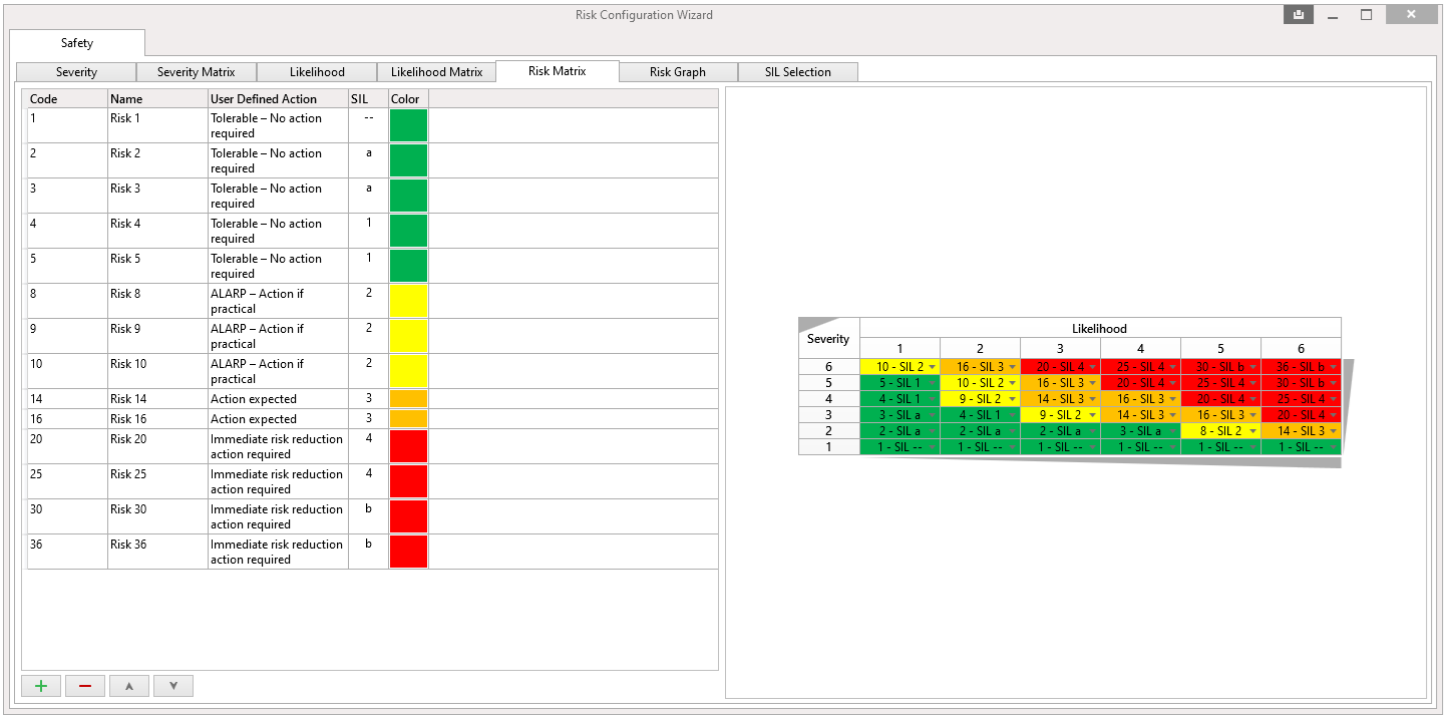
Task: Move the selected risk up with the arrow
Action: click(129, 686)
